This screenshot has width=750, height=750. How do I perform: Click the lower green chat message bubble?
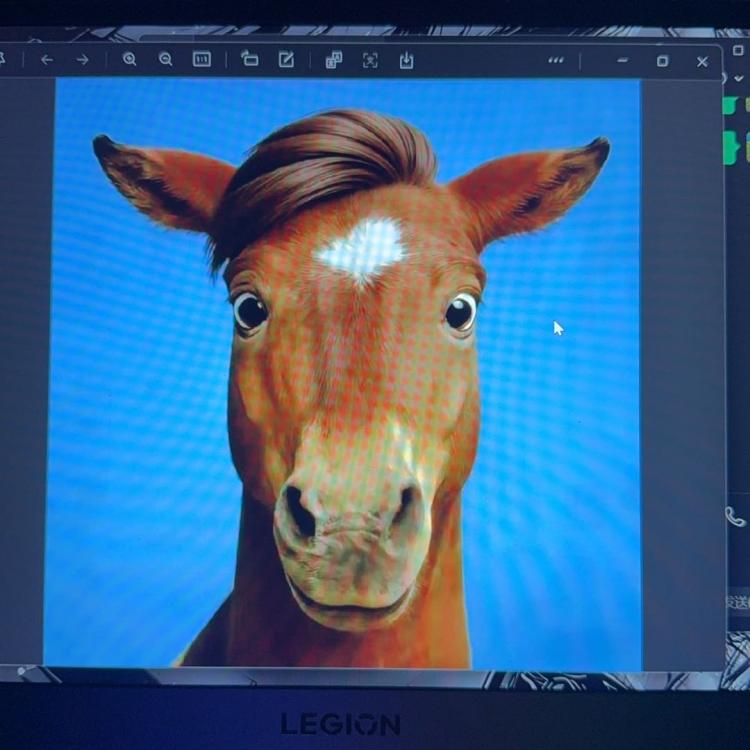(732, 147)
